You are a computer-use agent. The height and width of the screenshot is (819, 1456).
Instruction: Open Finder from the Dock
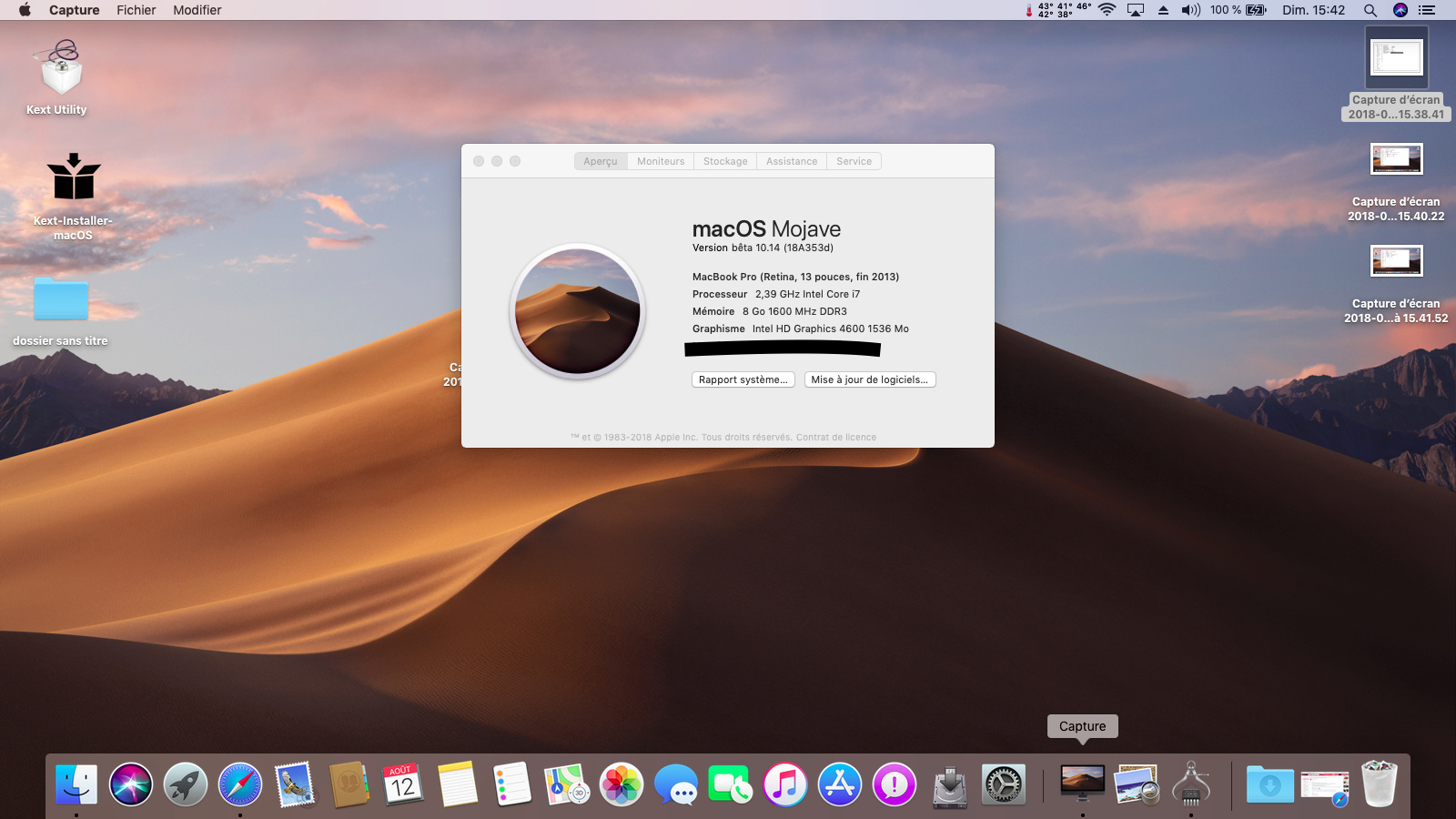(76, 784)
